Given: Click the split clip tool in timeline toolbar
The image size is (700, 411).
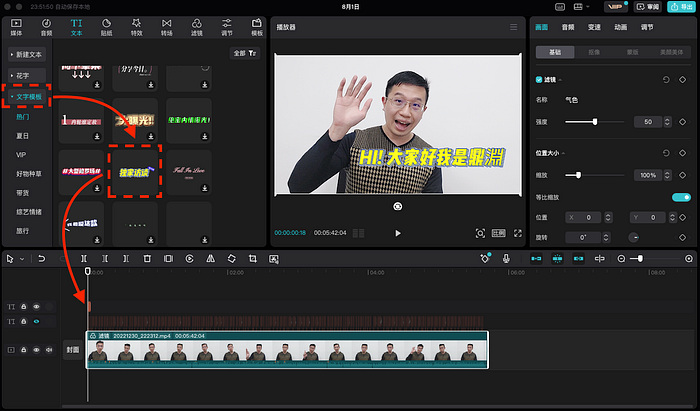Looking at the screenshot, I should click(x=84, y=259).
